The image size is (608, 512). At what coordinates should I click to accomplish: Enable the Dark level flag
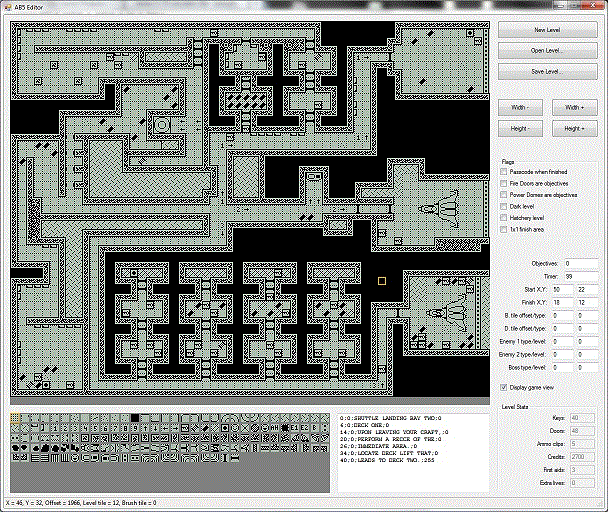pyautogui.click(x=504, y=206)
